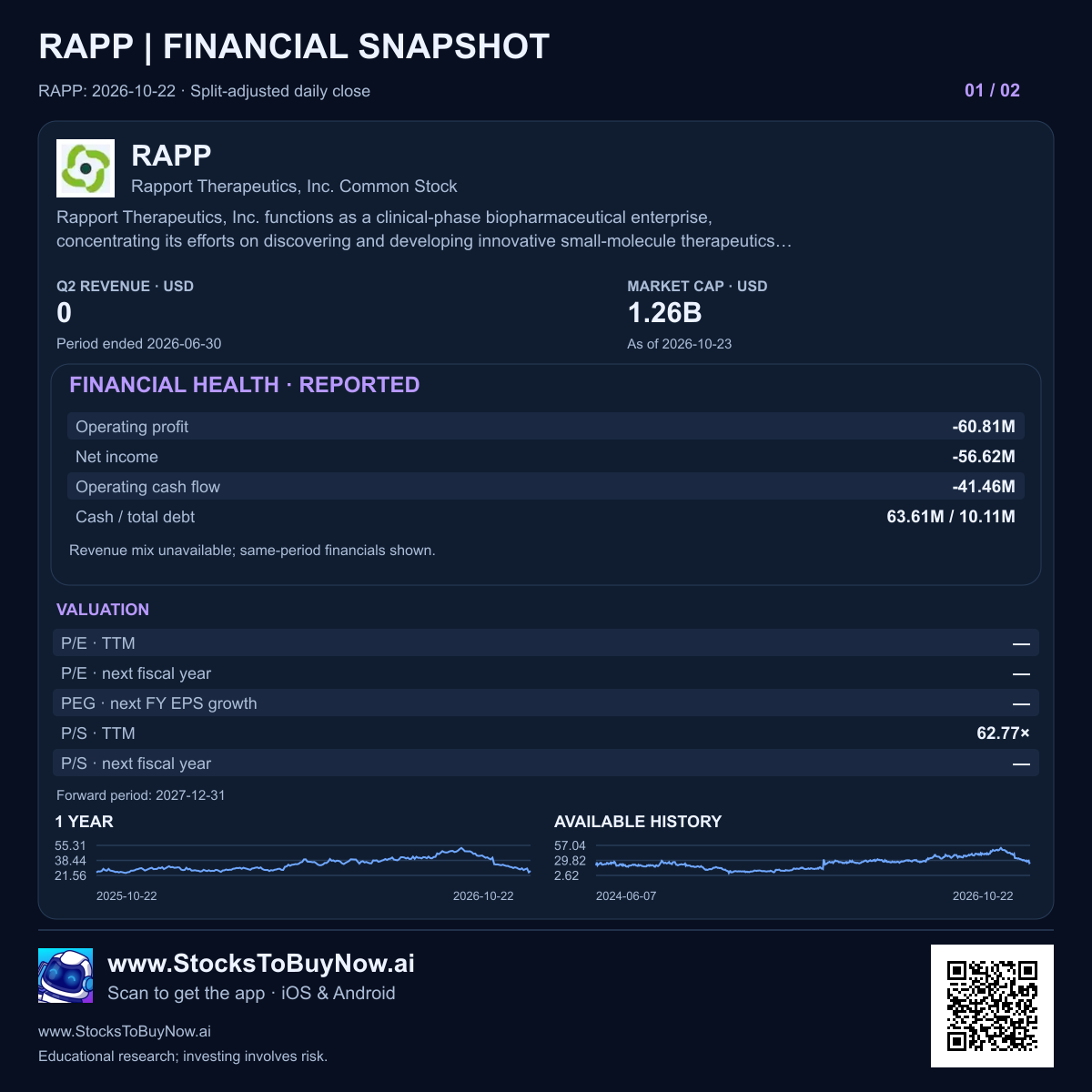1092x1092 pixels.
Task: Click the 1 YEAR price chart
Action: click(313, 861)
